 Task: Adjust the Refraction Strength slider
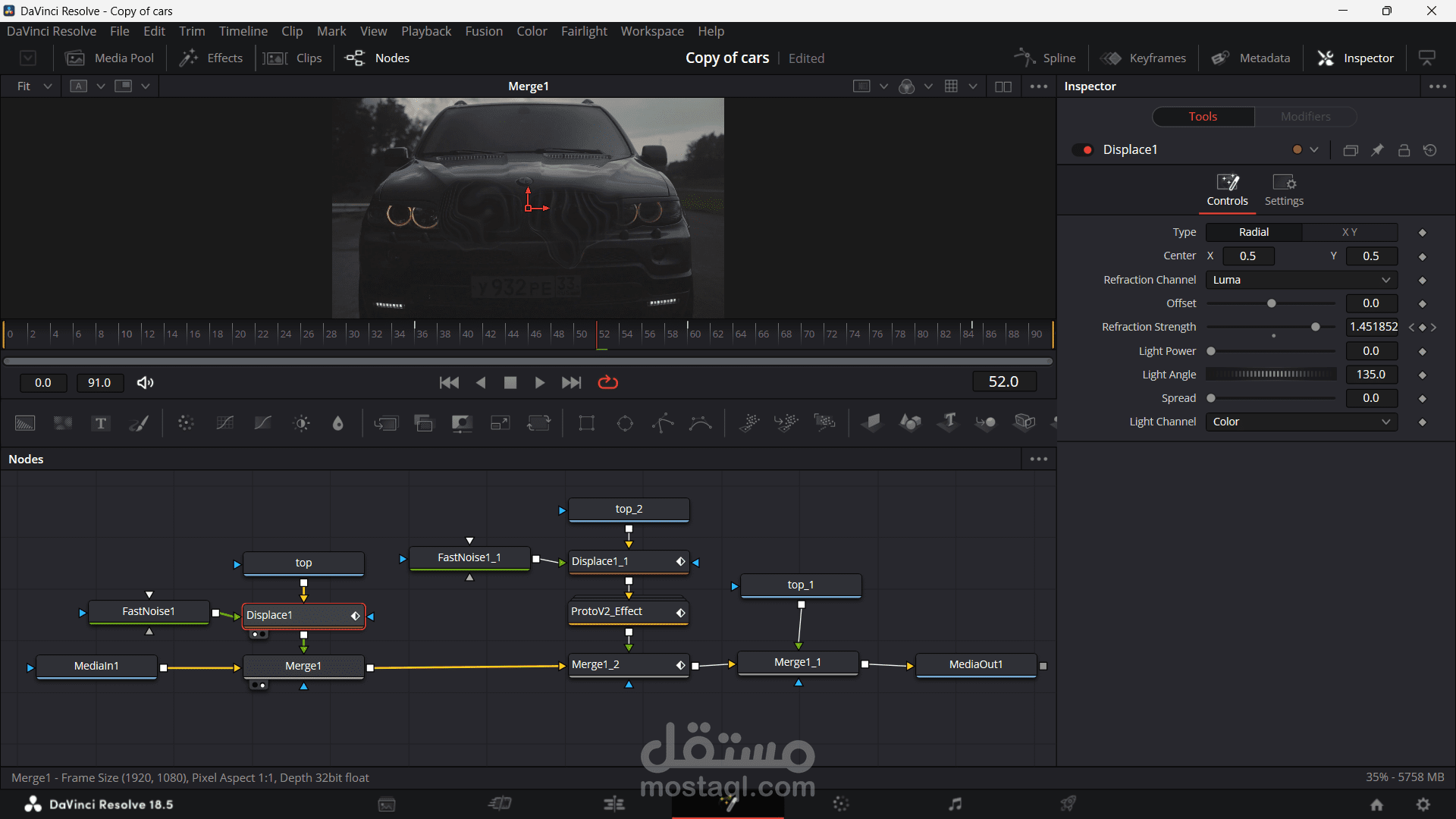click(1315, 327)
